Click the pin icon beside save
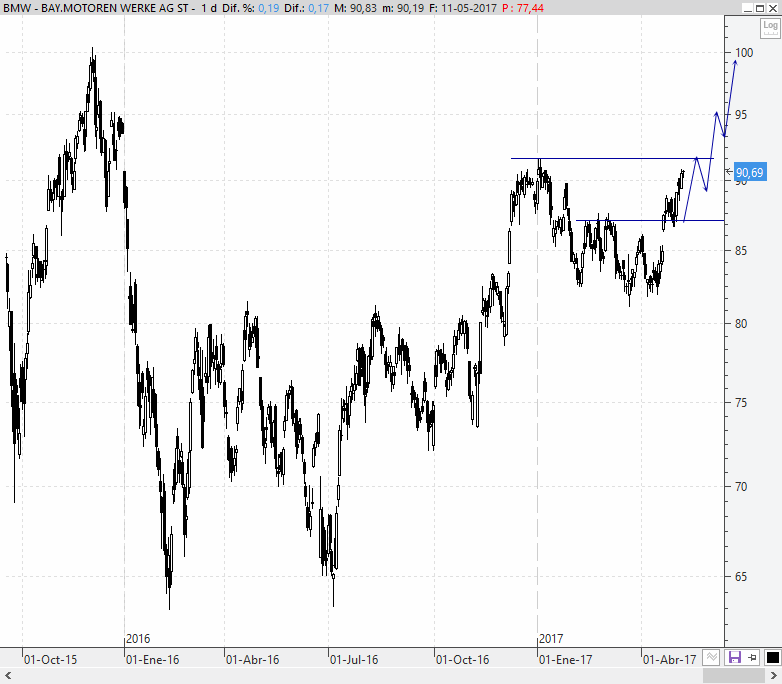Screen dimensions: 782x684 [752, 658]
